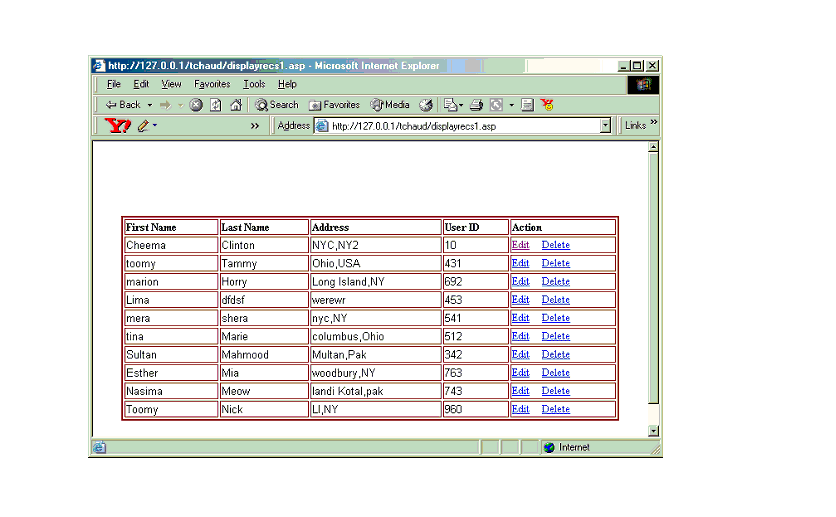Go to the Home page icon

236,105
